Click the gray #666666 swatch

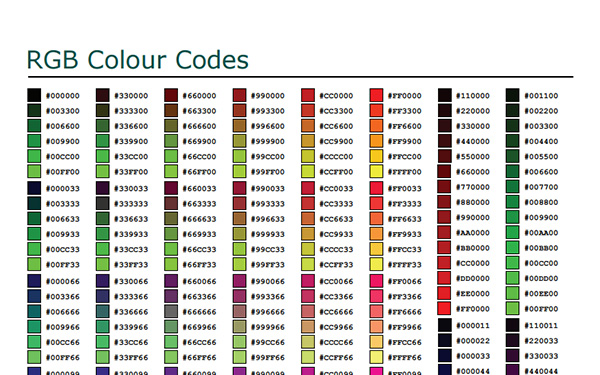pos(171,311)
